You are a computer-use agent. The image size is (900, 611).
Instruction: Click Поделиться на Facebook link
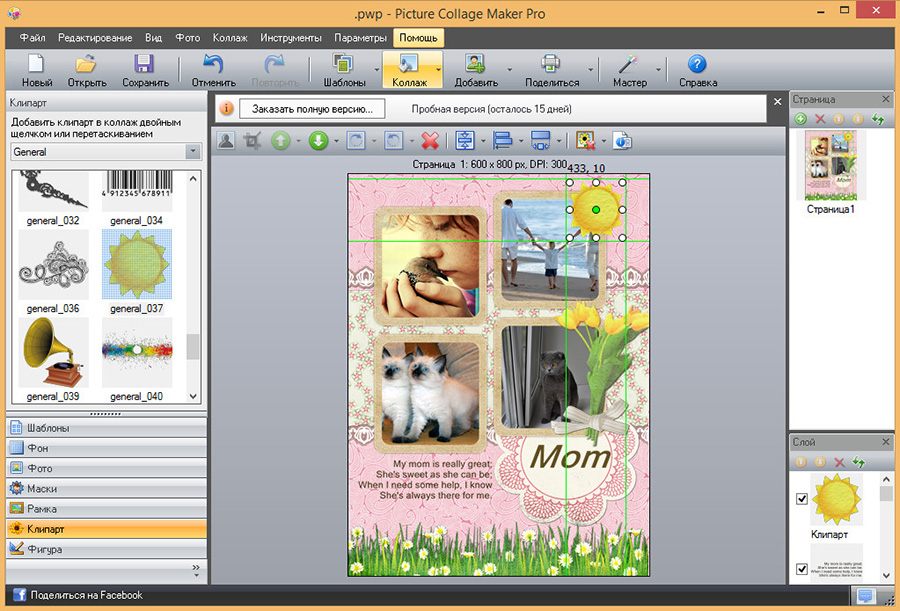pyautogui.click(x=86, y=595)
